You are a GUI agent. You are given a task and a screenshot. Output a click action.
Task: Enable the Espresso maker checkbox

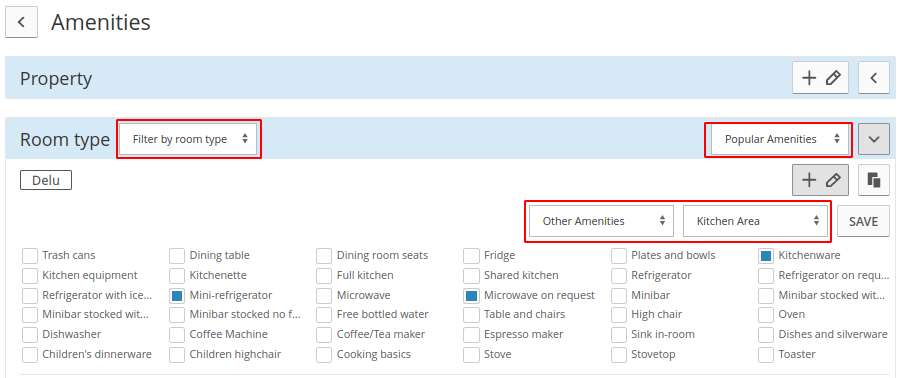pyautogui.click(x=471, y=335)
